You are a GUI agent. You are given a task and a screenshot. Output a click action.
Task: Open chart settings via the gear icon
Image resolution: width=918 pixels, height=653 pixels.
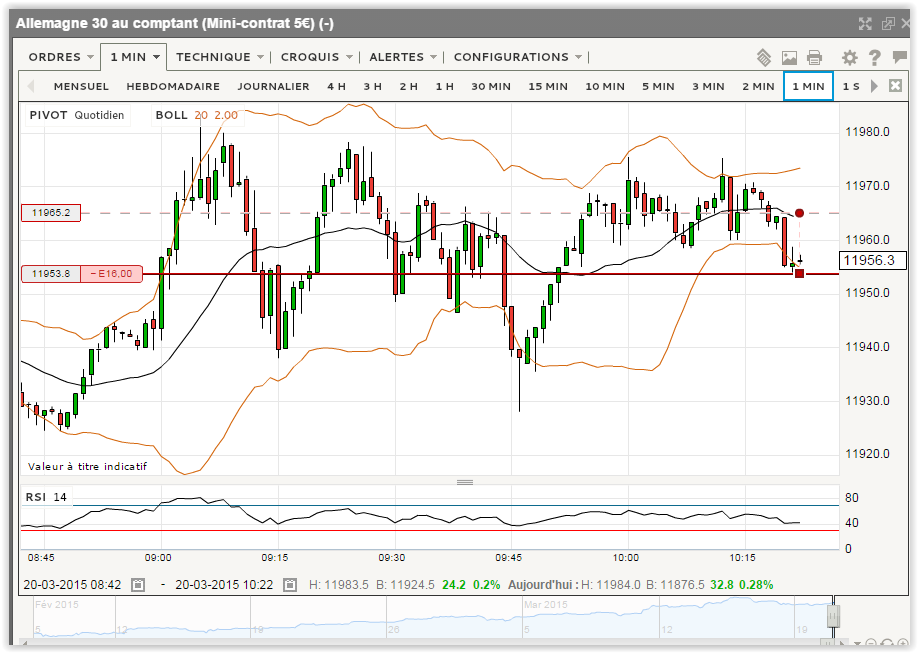tap(850, 57)
